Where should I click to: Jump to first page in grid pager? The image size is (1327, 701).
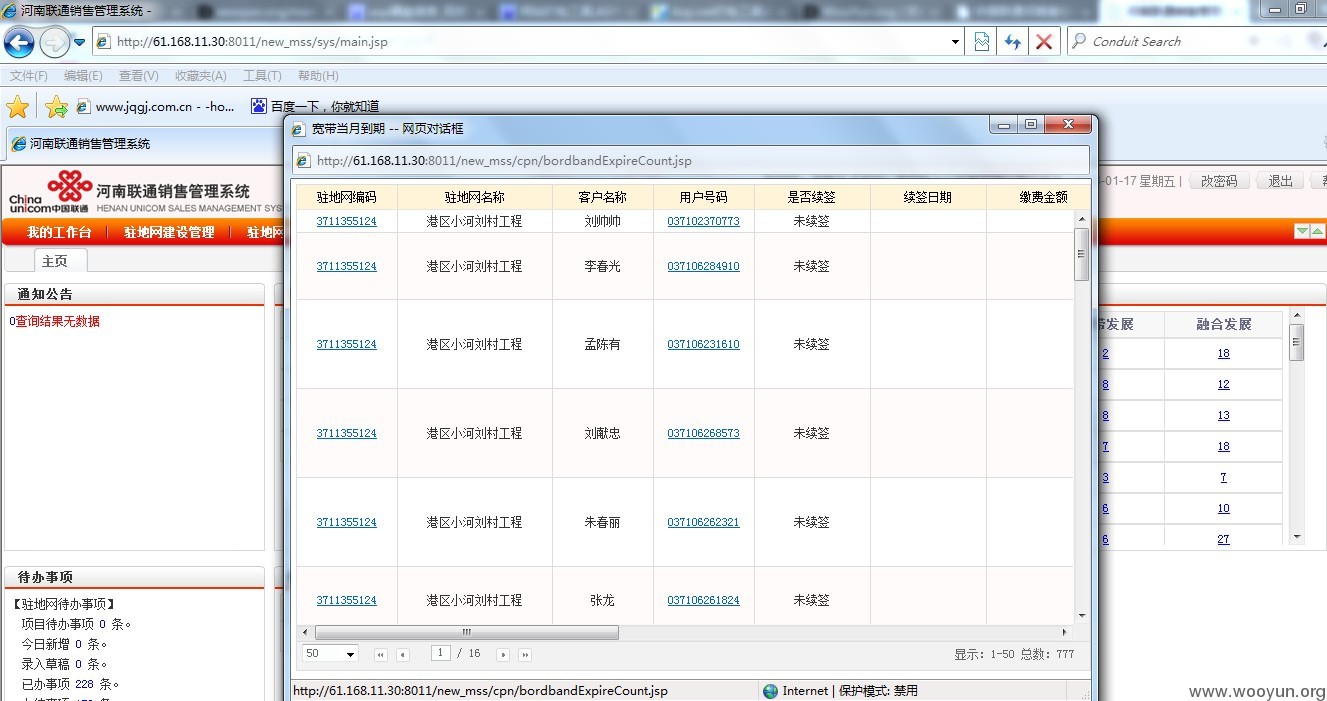381,655
